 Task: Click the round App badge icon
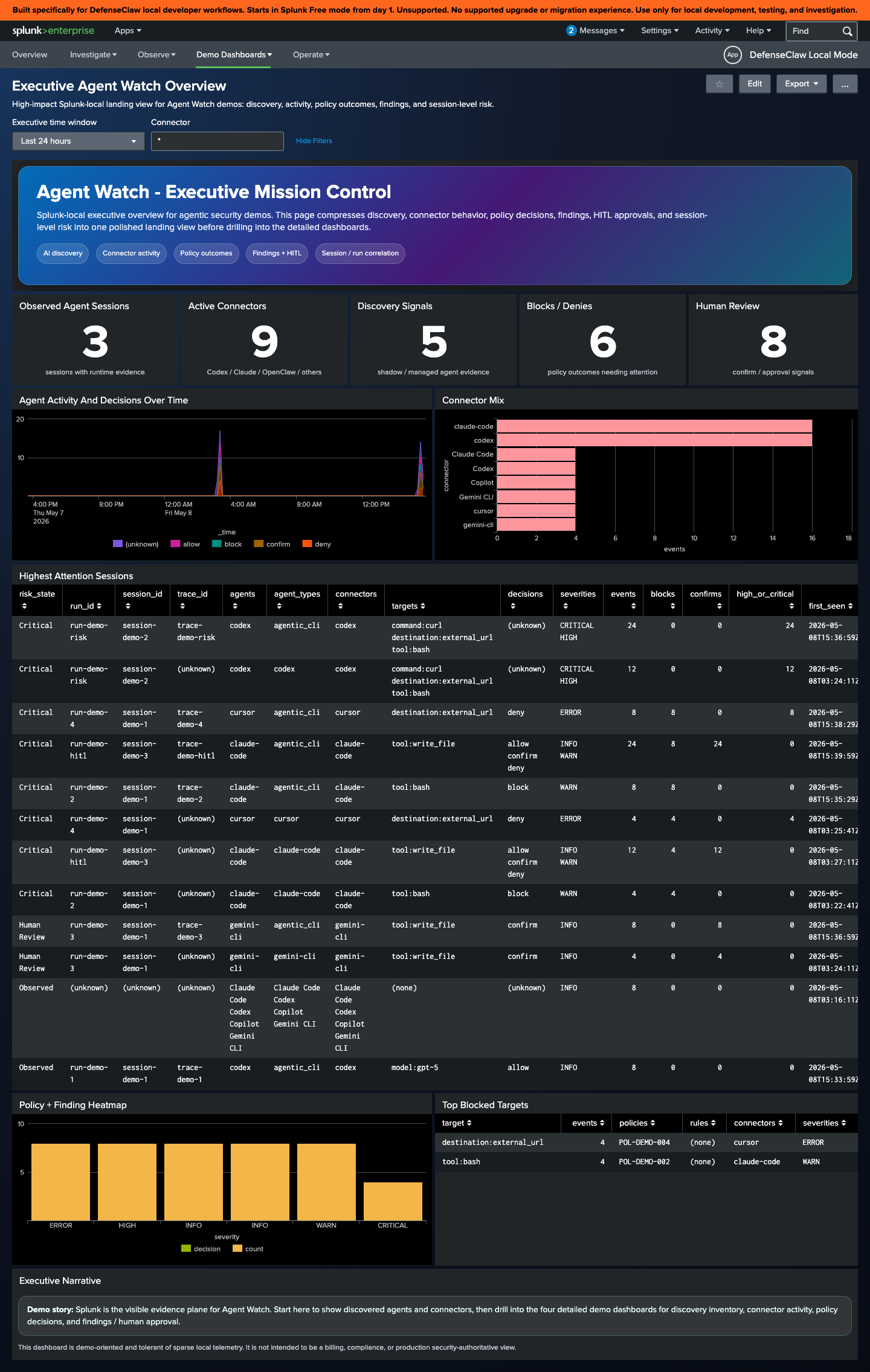[x=732, y=55]
